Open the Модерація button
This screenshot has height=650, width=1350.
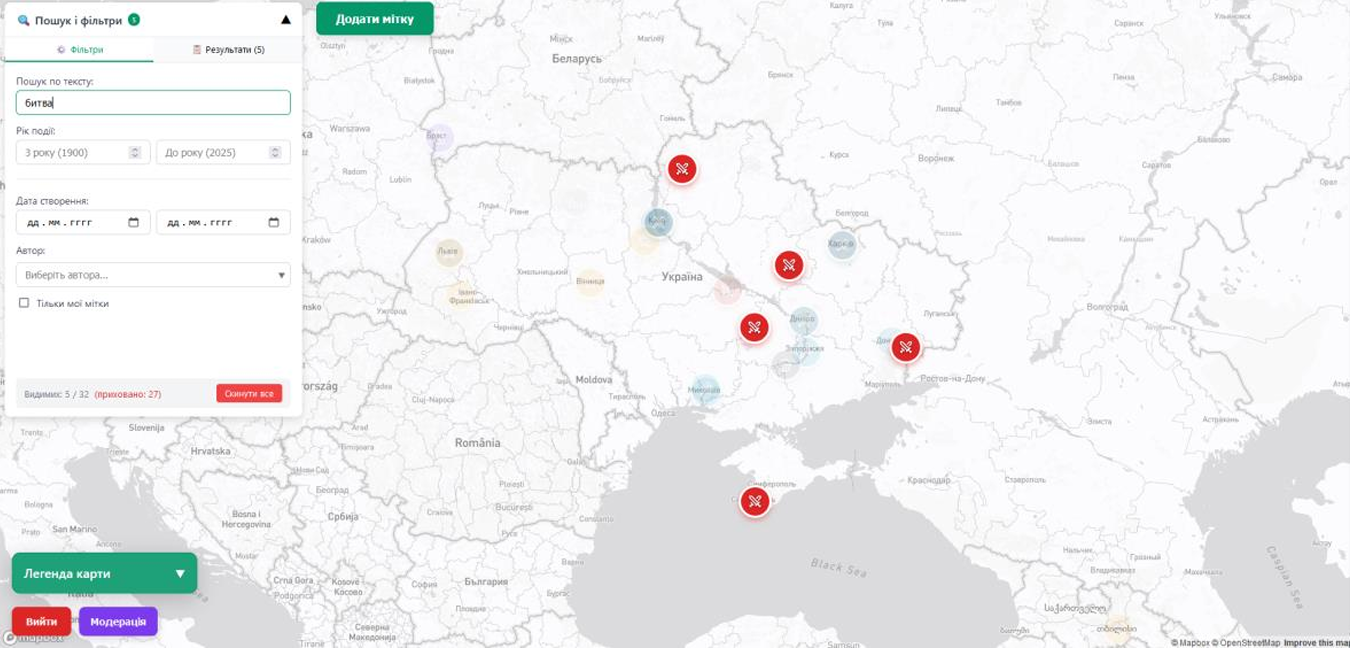(x=118, y=621)
